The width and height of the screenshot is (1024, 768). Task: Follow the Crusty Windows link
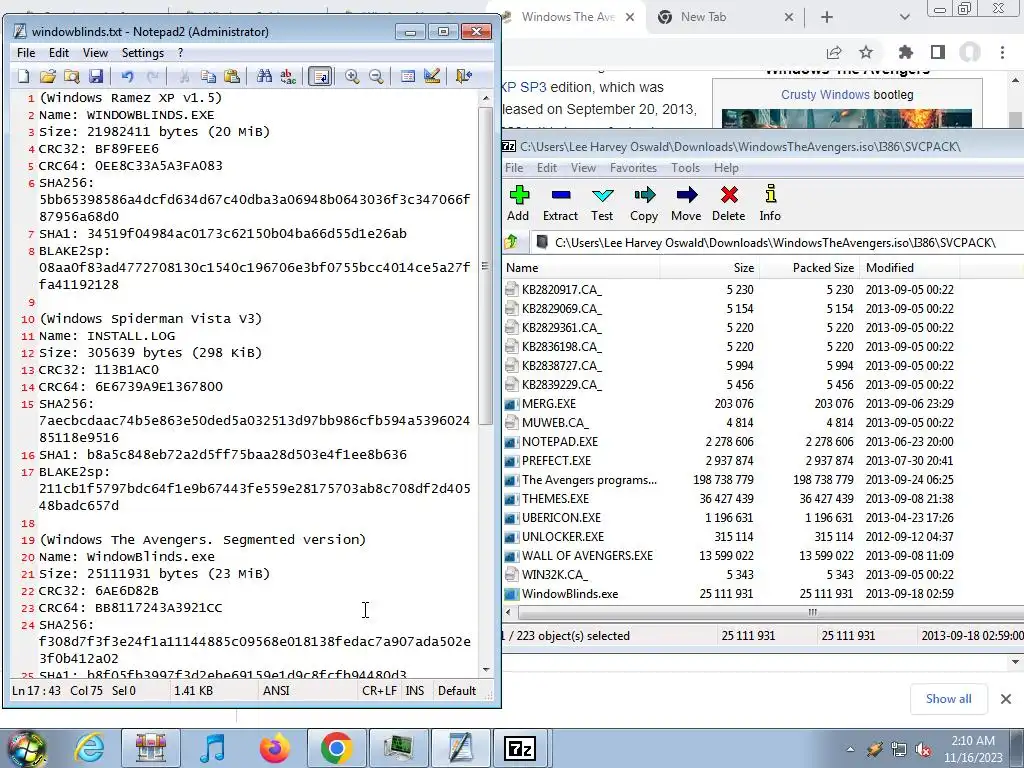(x=825, y=95)
